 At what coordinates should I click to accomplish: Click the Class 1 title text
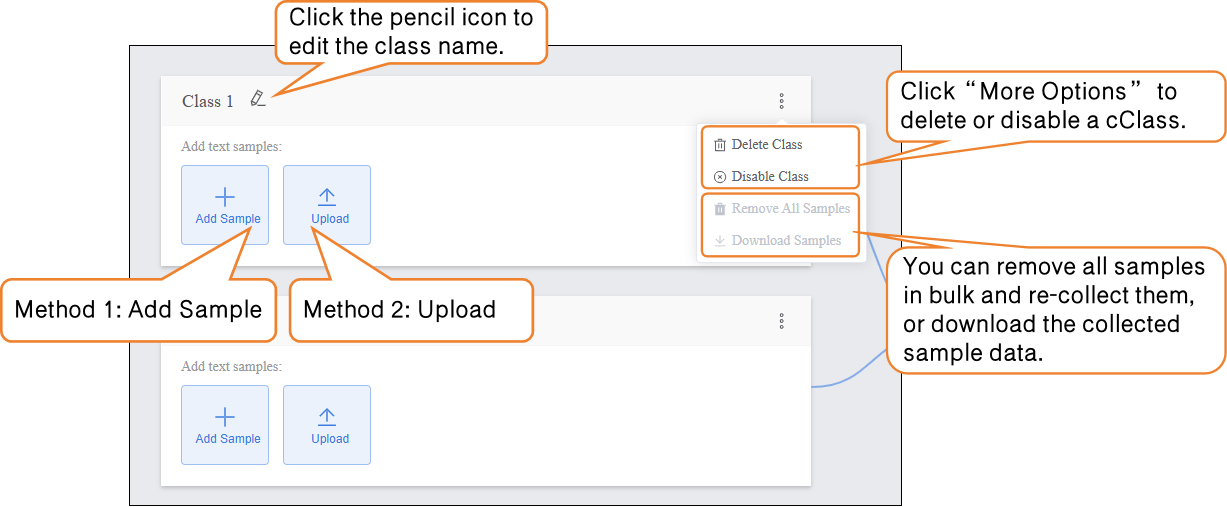tap(208, 101)
